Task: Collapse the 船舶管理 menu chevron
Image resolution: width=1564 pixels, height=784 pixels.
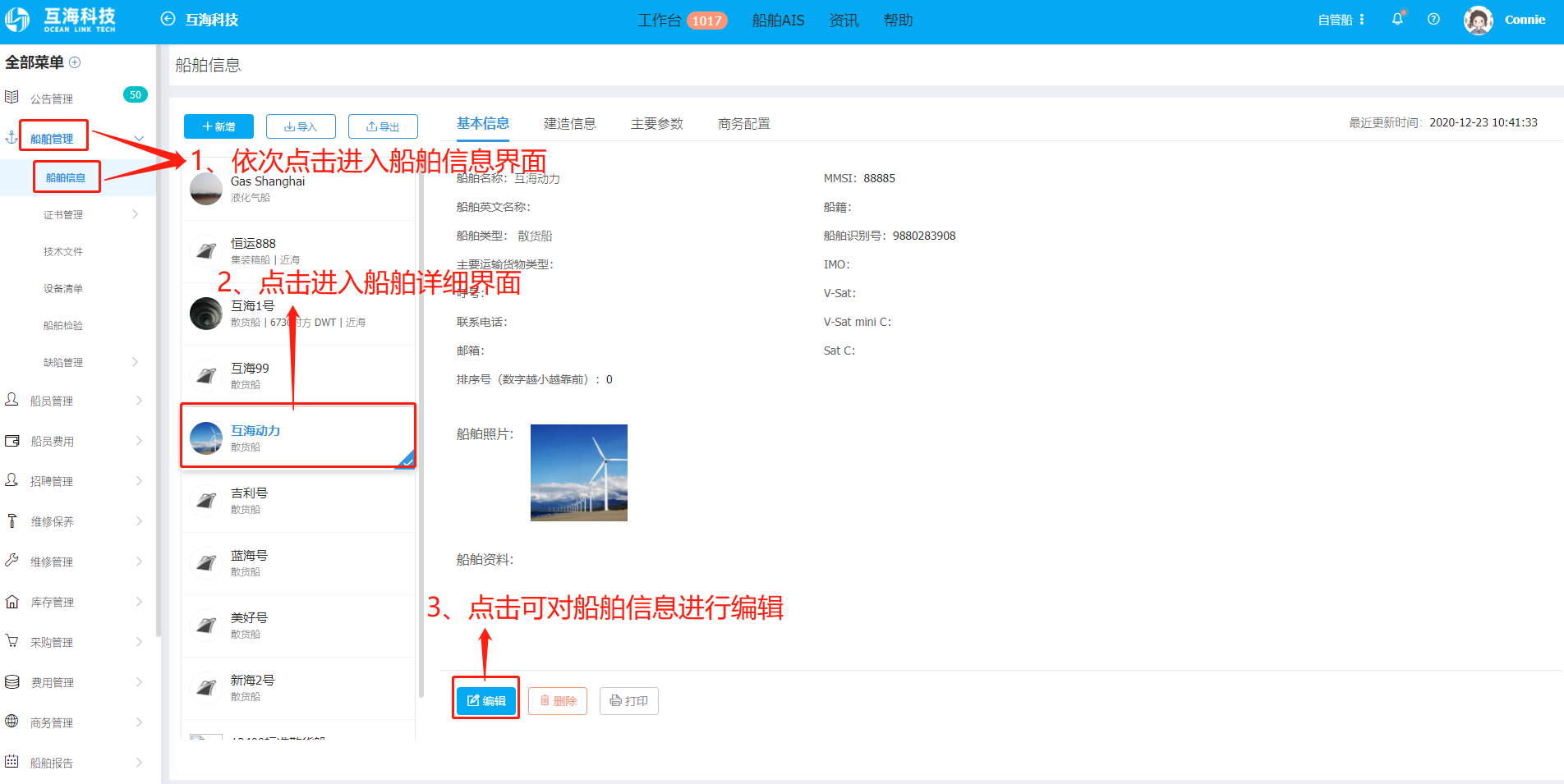Action: [139, 138]
